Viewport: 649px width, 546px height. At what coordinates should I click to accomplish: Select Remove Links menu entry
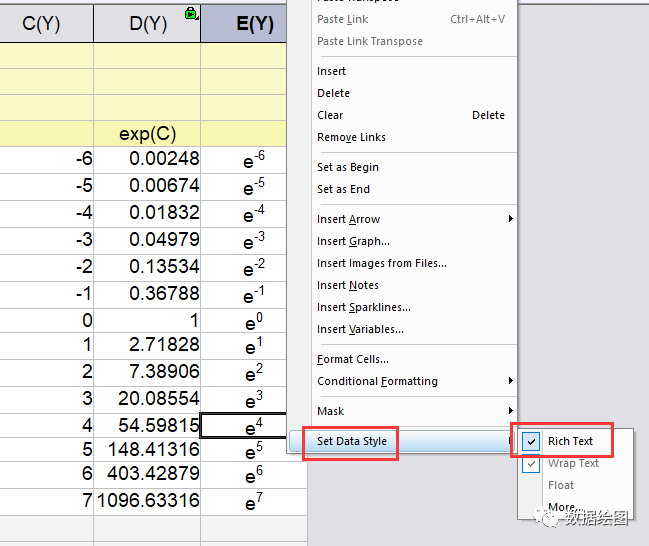(414, 137)
